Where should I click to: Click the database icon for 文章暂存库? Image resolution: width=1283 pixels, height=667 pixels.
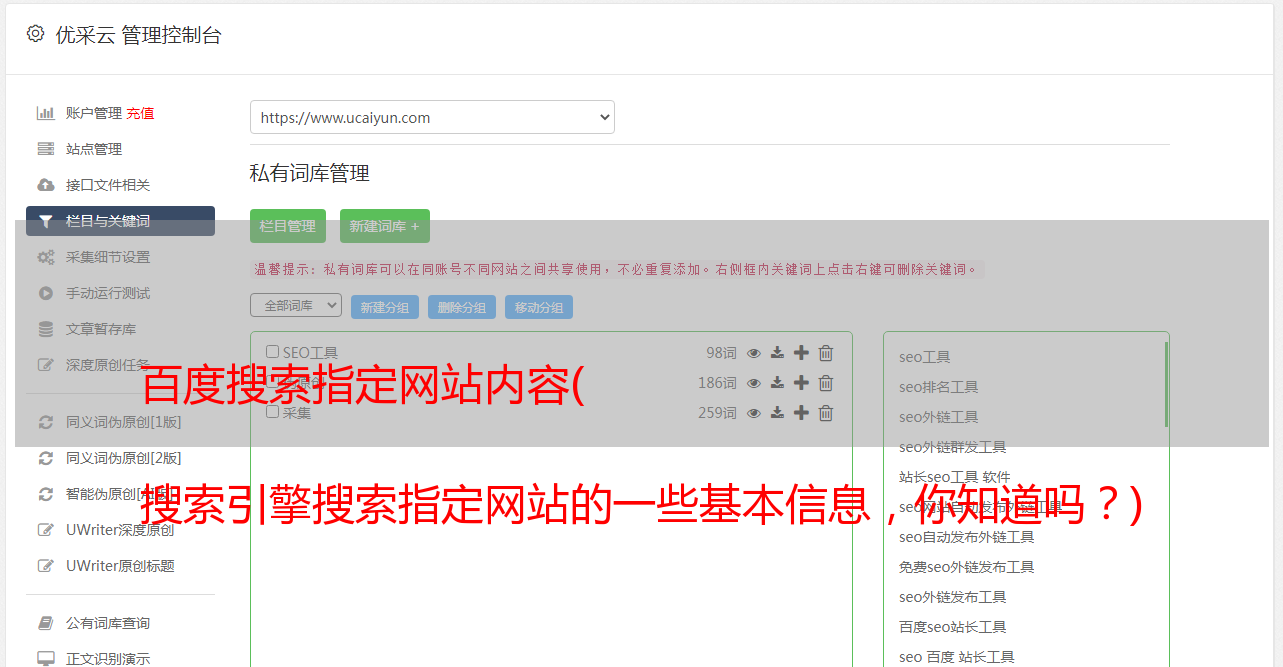click(x=45, y=329)
